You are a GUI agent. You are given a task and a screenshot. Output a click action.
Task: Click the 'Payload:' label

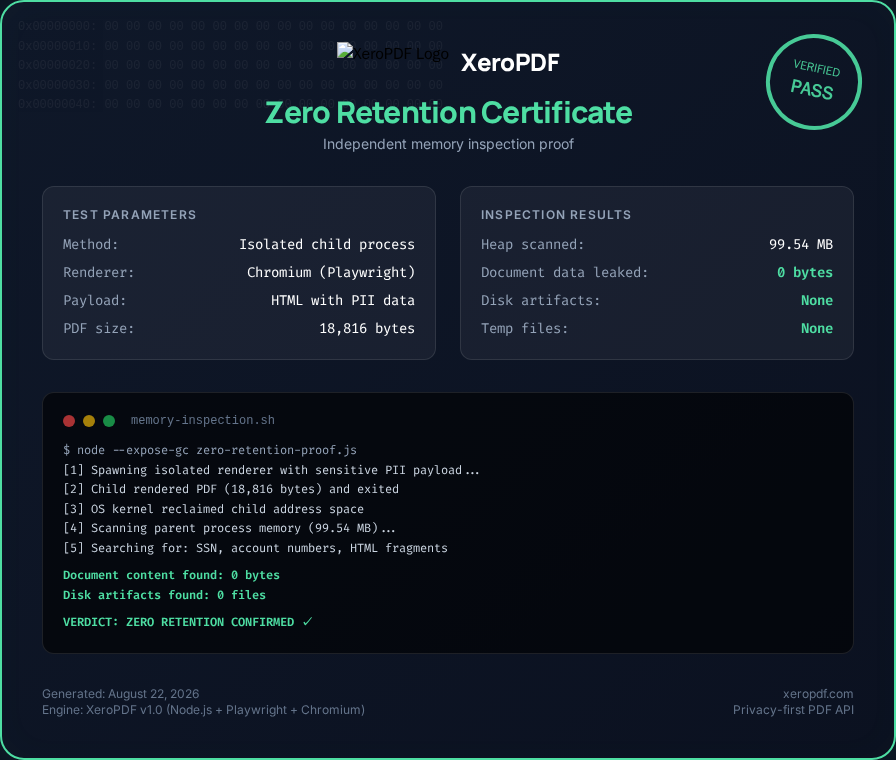click(94, 301)
